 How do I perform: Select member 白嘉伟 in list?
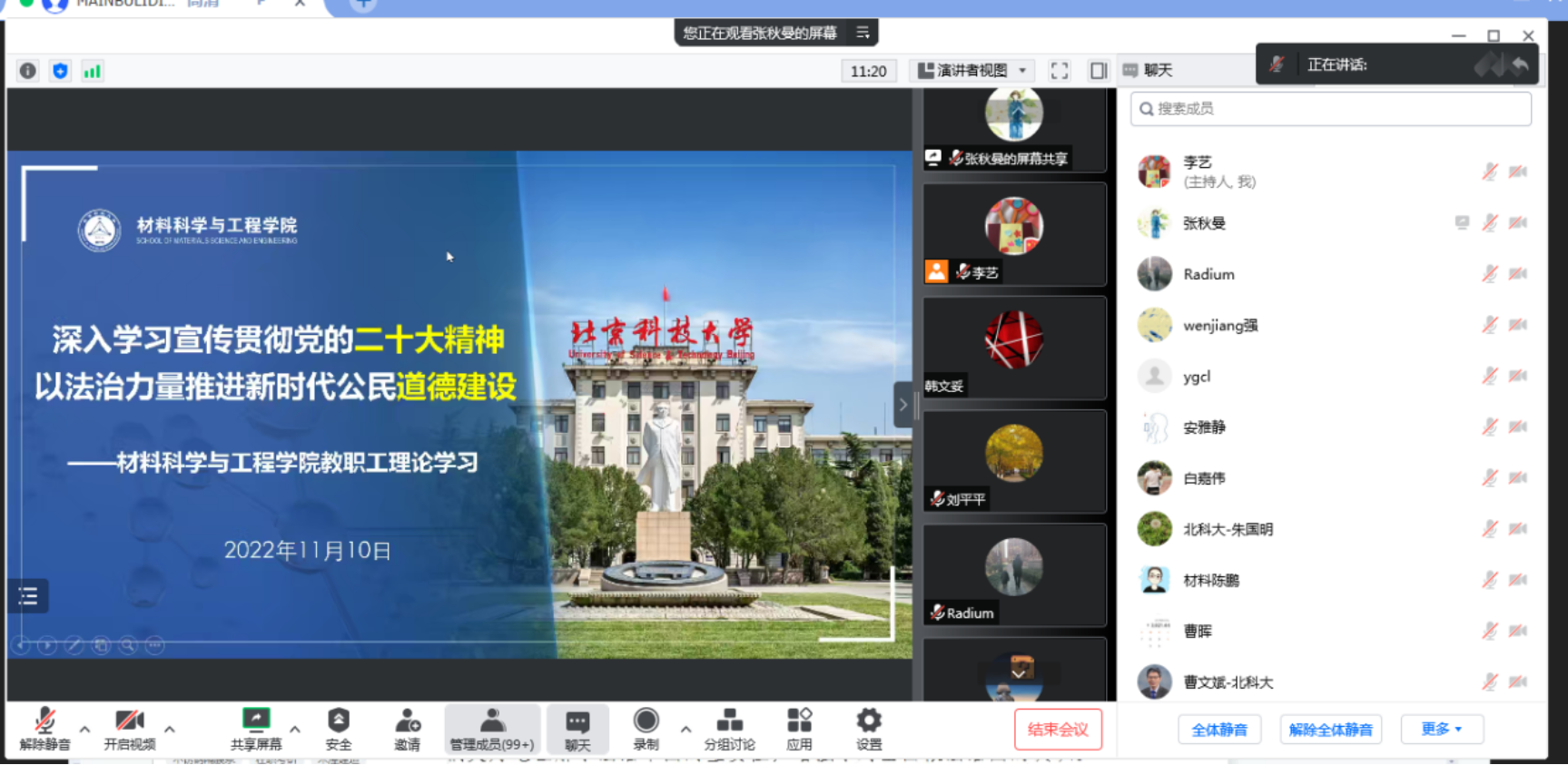[1331, 478]
